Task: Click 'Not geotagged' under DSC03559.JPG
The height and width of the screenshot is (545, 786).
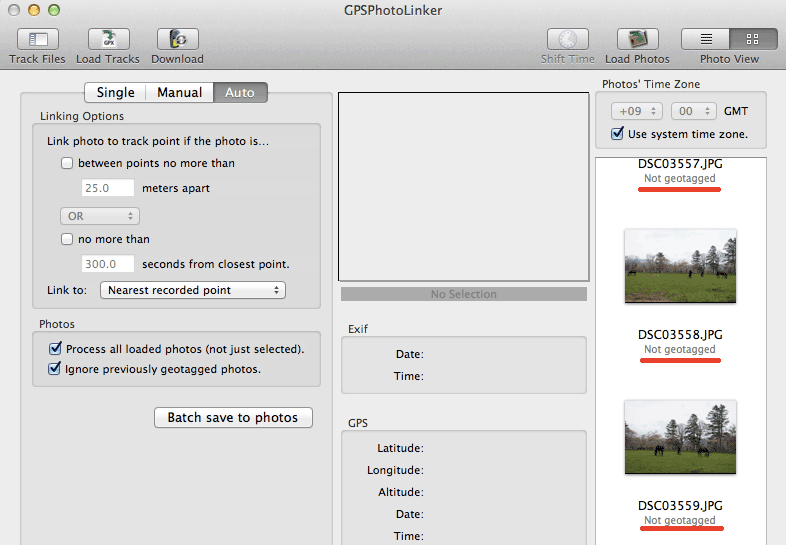Action: point(680,520)
